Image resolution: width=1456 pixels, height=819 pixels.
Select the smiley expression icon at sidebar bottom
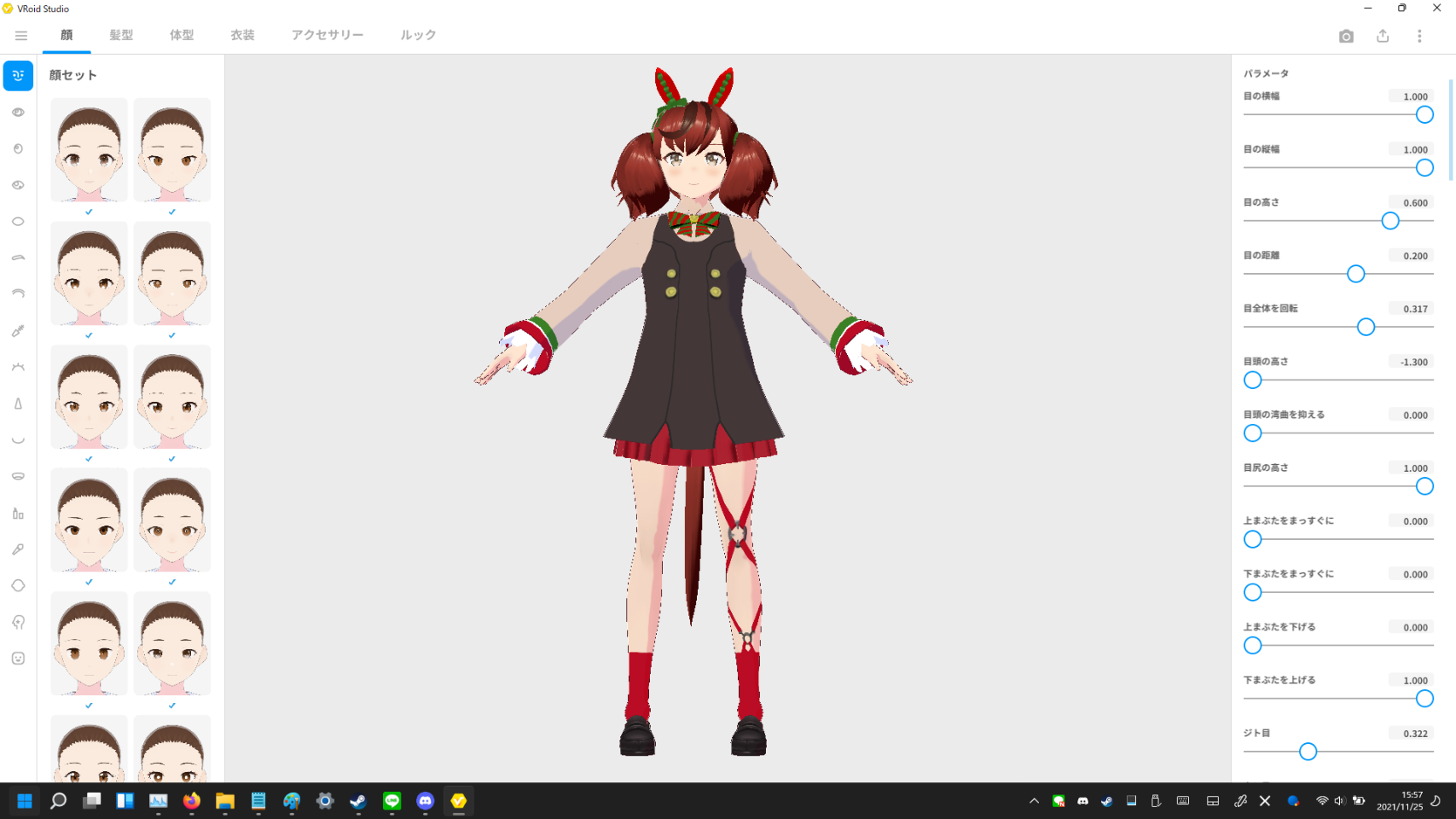pyautogui.click(x=18, y=659)
